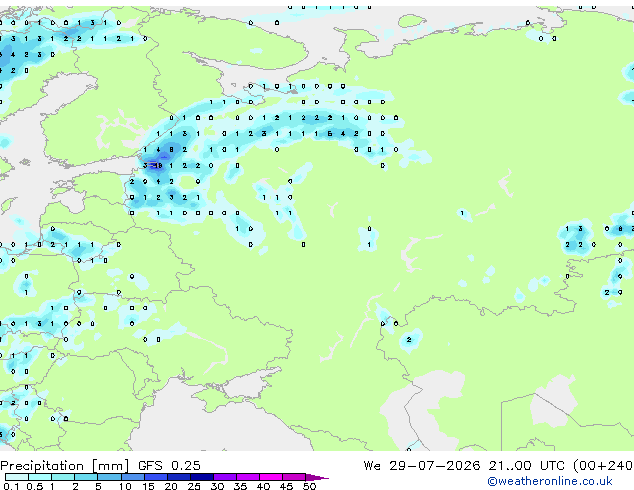Click the 'Precipitation [mm]' title text
The image size is (634, 490).
65,466
